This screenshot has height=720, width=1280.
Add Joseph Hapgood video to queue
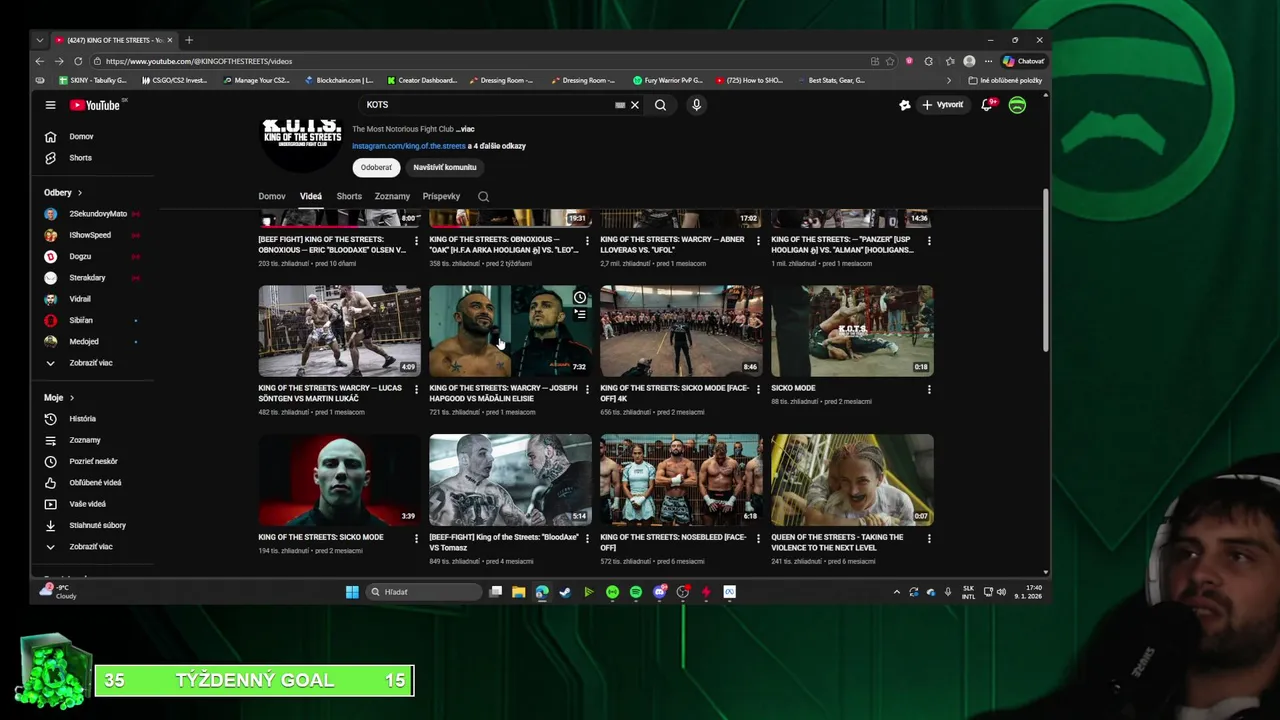click(x=580, y=314)
